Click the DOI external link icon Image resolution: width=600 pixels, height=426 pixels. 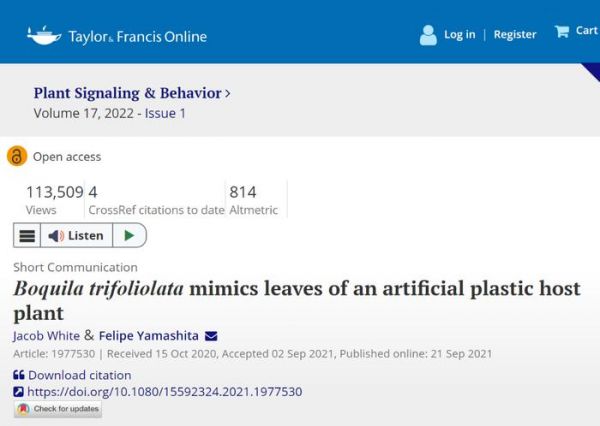[x=18, y=392]
